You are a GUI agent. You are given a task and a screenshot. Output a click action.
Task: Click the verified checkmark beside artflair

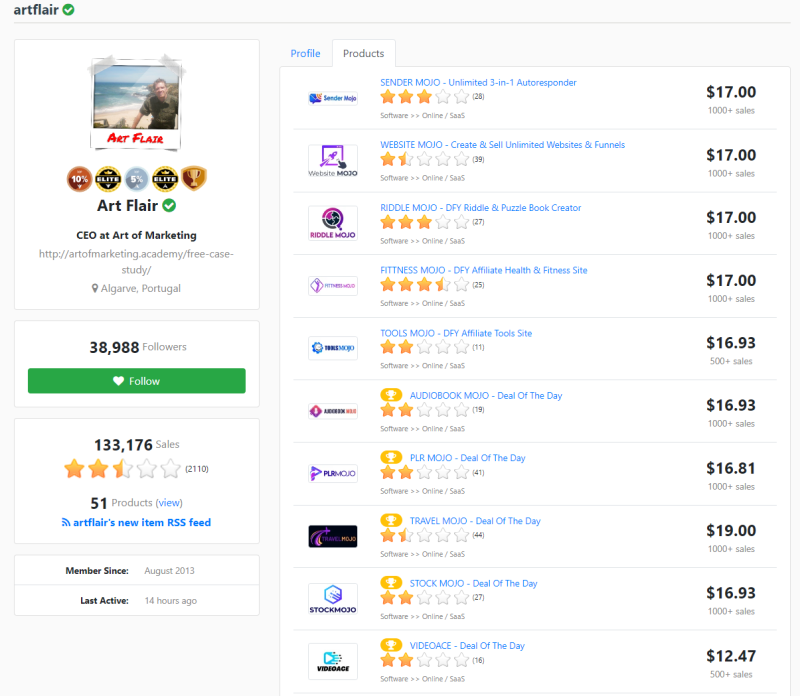click(67, 10)
